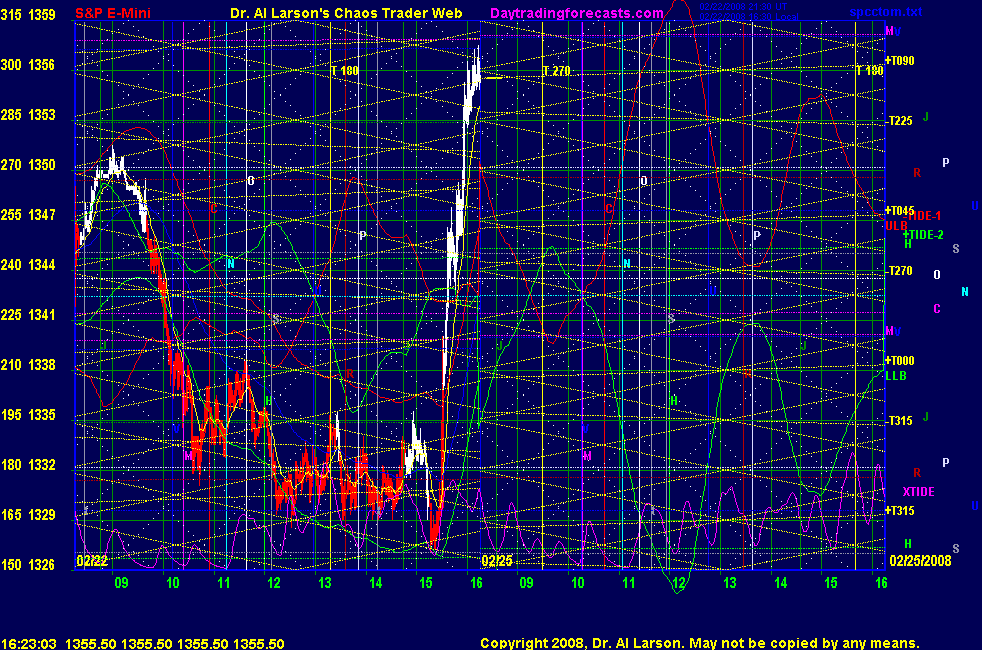Select the 315 1359 price axis label

pyautogui.click(x=28, y=15)
